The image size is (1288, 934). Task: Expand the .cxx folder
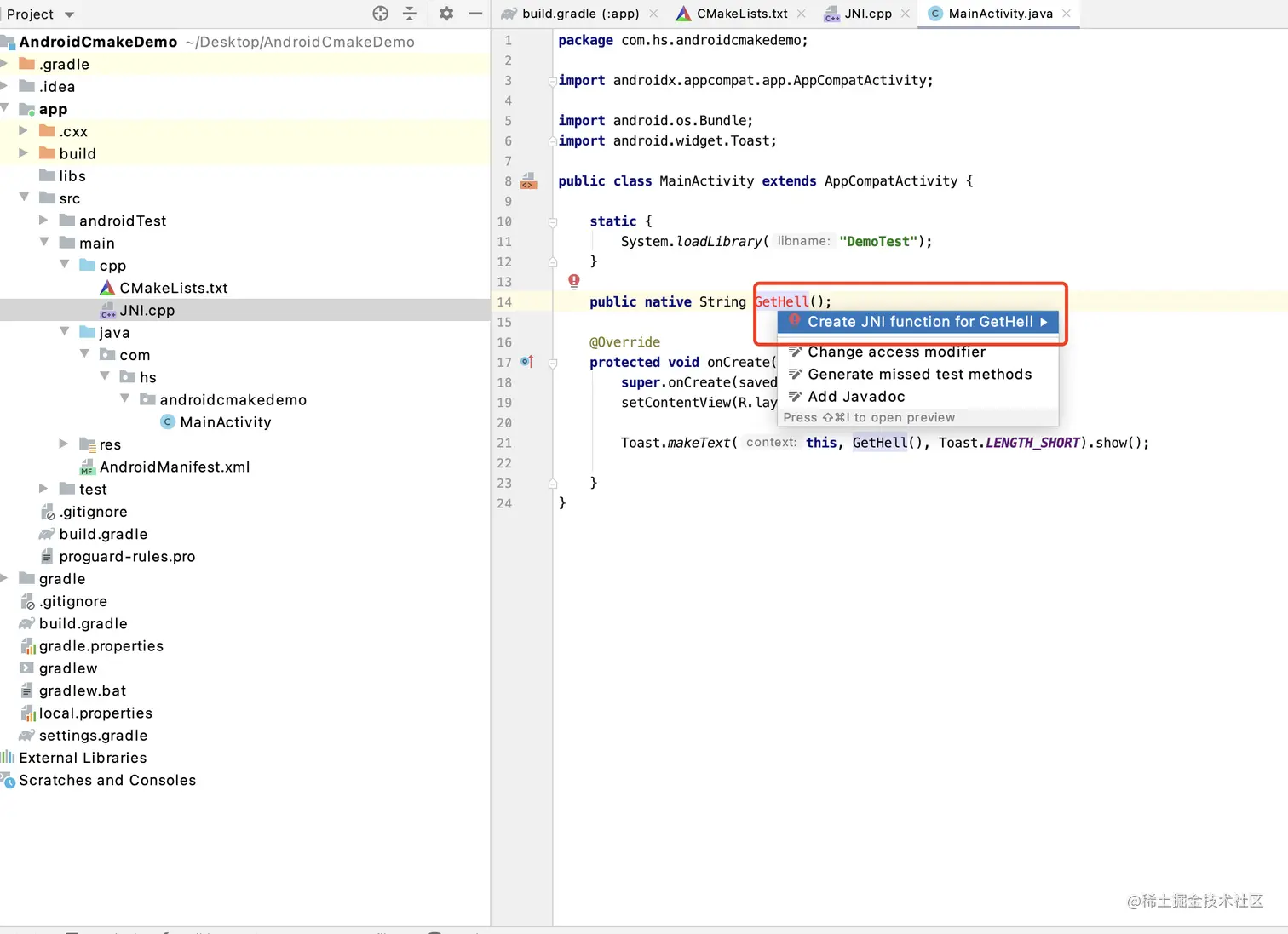[x=24, y=131]
